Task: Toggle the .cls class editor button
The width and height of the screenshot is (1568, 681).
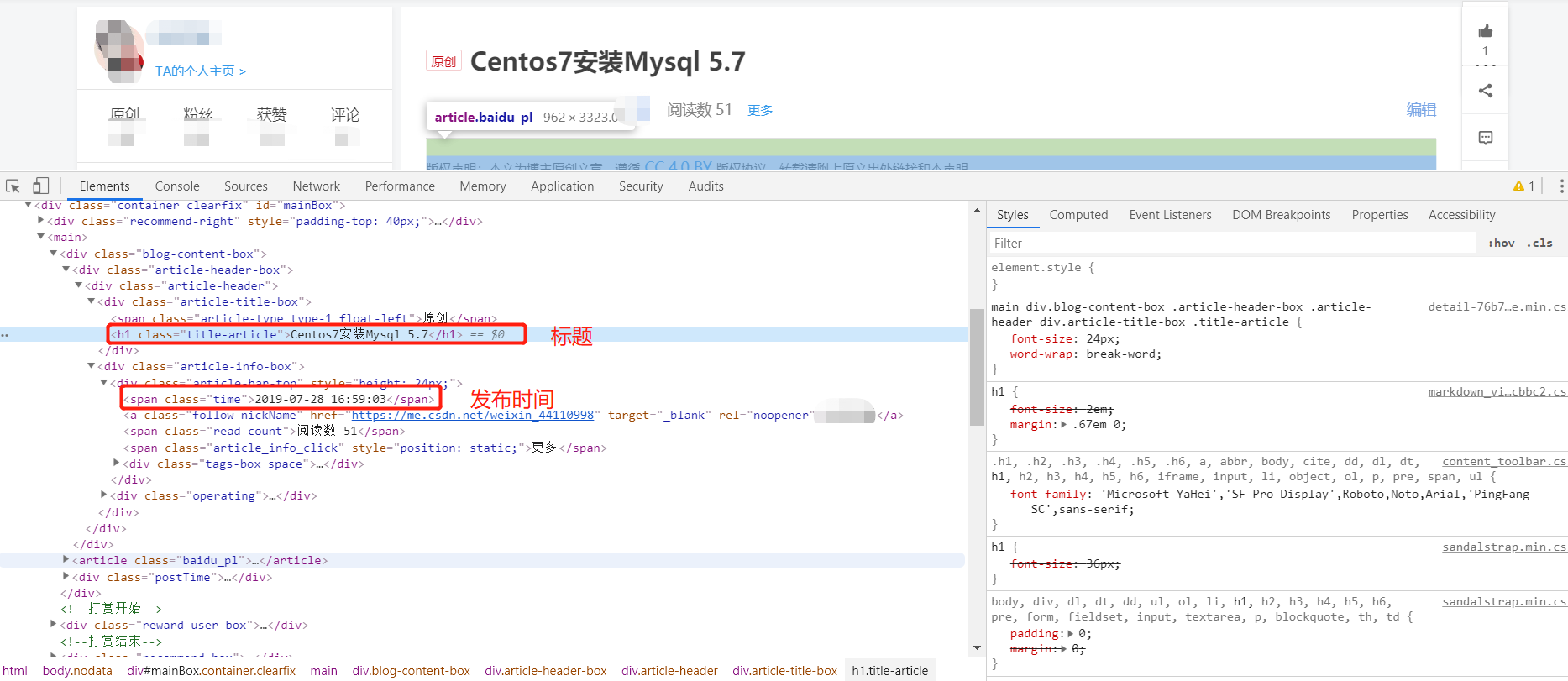Action: [1539, 244]
